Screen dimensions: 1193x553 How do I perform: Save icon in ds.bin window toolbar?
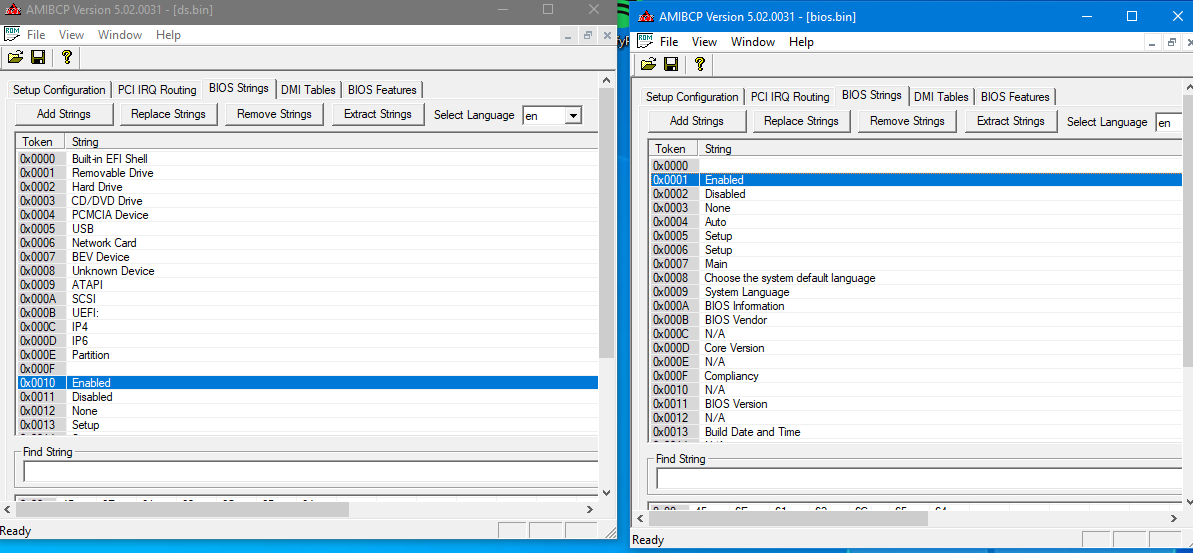(38, 57)
